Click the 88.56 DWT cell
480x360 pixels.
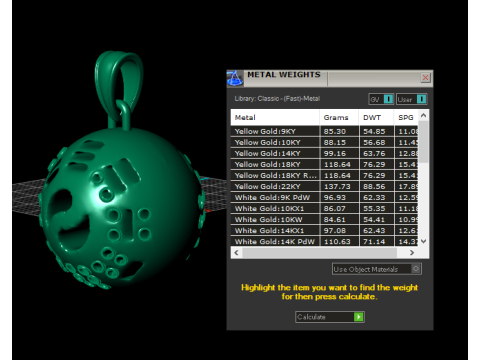point(377,186)
